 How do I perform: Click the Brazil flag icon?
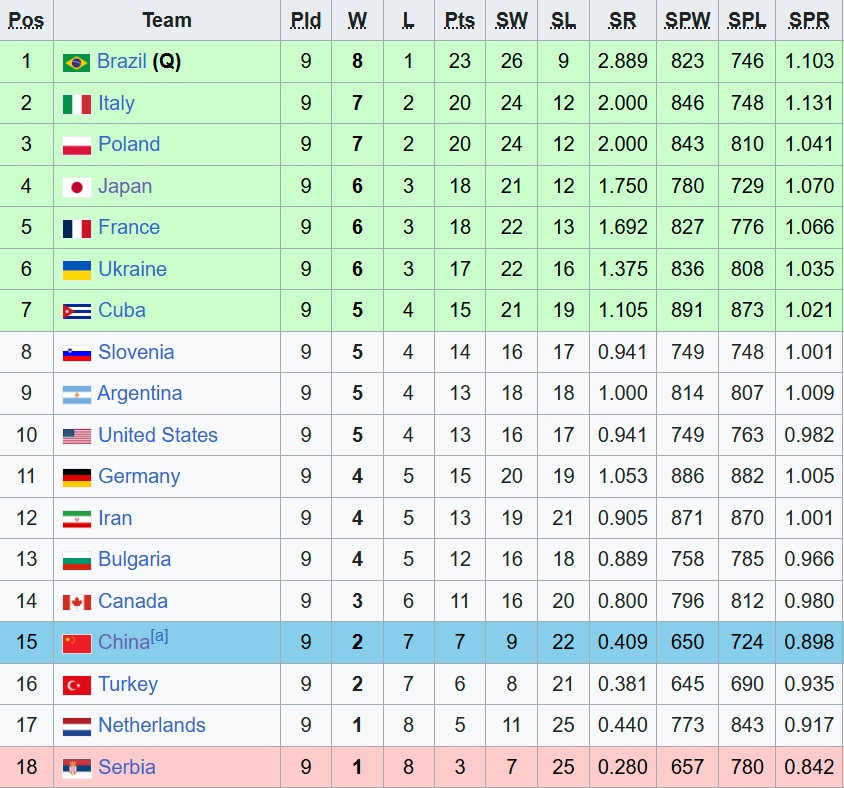point(76,62)
